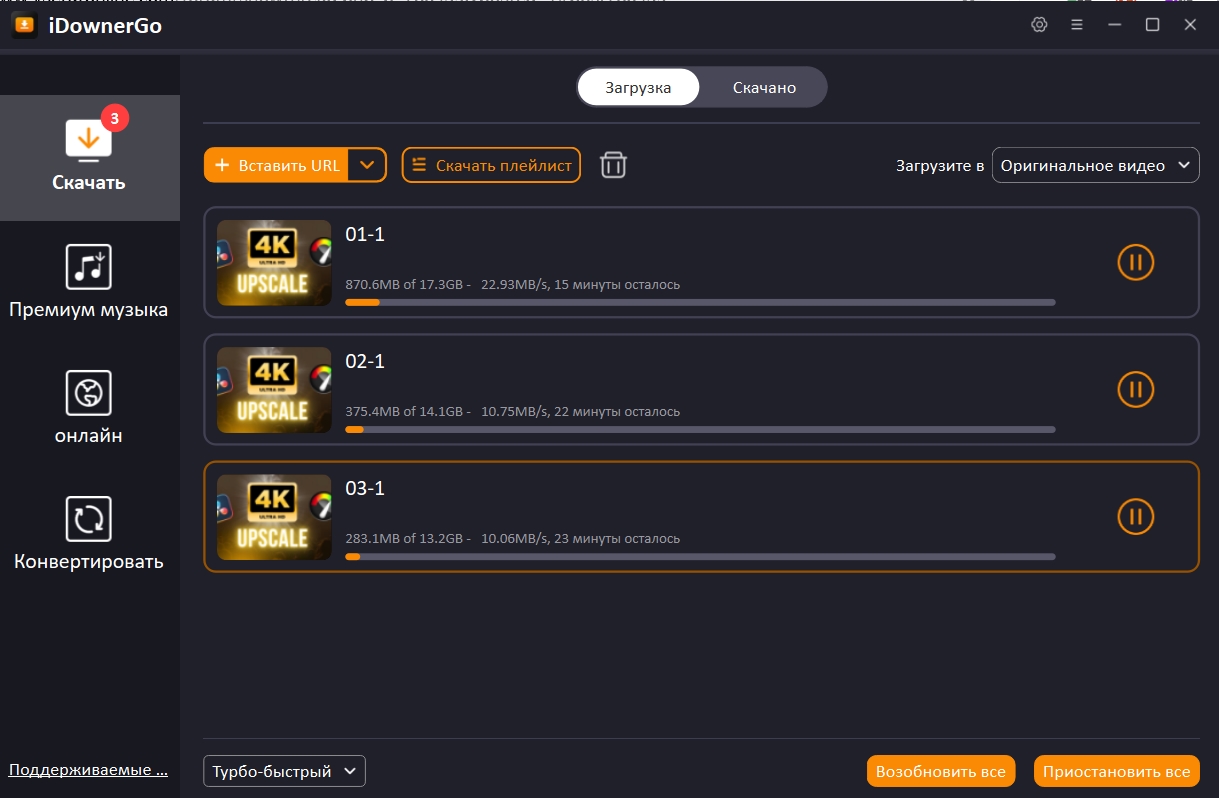Click Возобновить все button
The width and height of the screenshot is (1219, 798).
941,771
